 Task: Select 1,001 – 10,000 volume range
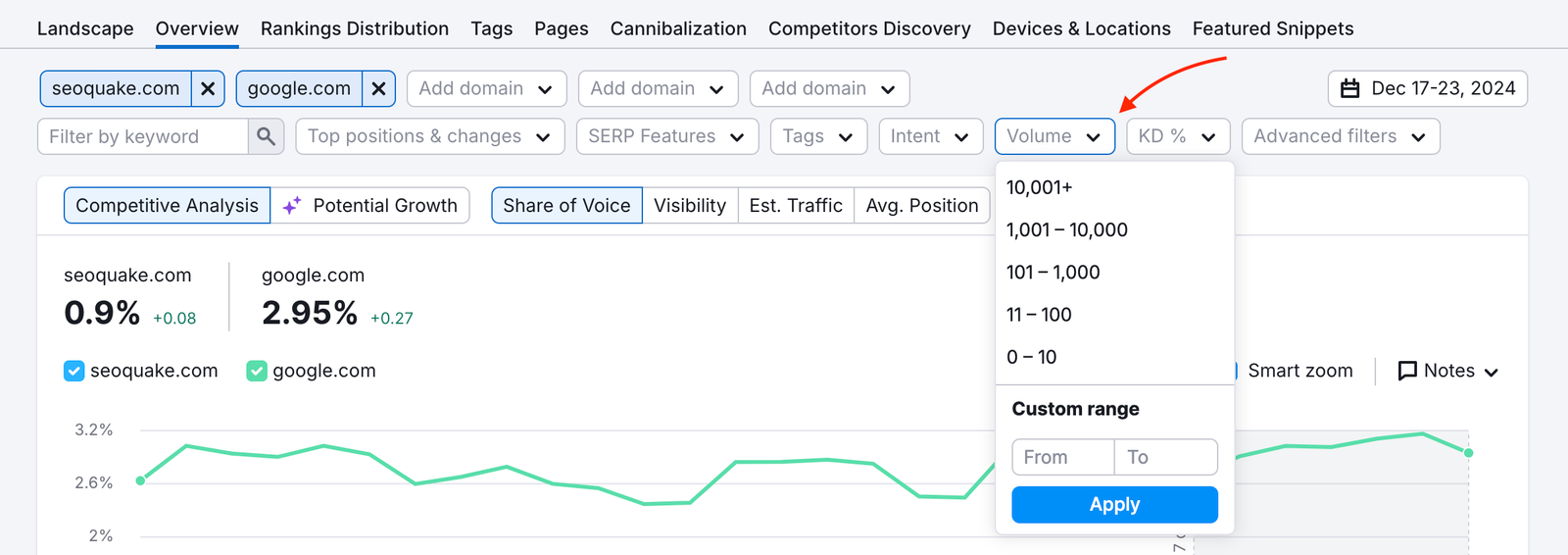point(1114,229)
